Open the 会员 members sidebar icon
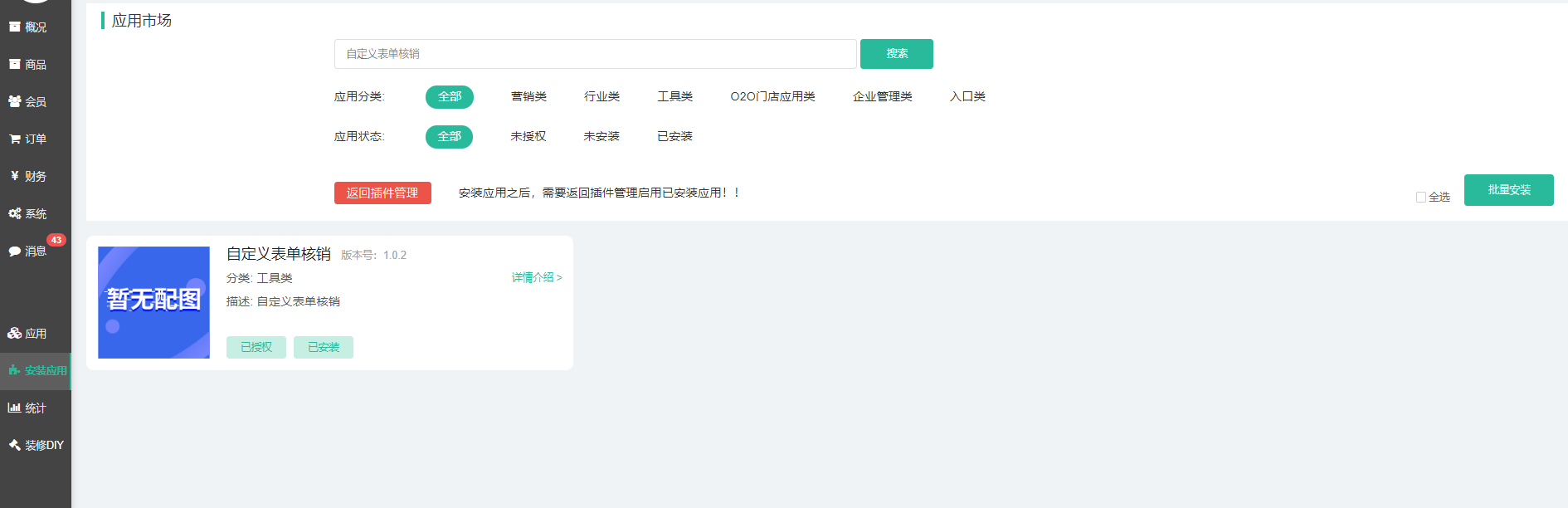This screenshot has width=1568, height=508. (x=15, y=101)
